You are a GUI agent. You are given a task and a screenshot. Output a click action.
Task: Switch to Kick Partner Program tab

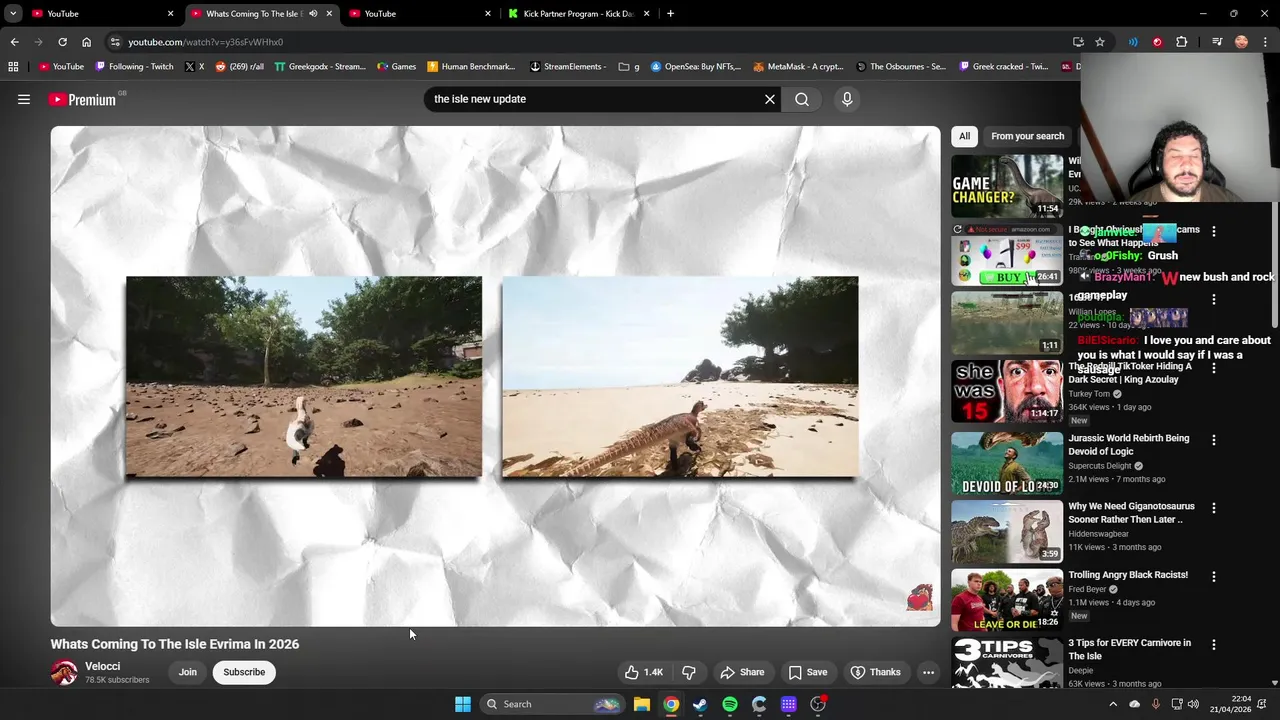pyautogui.click(x=578, y=13)
